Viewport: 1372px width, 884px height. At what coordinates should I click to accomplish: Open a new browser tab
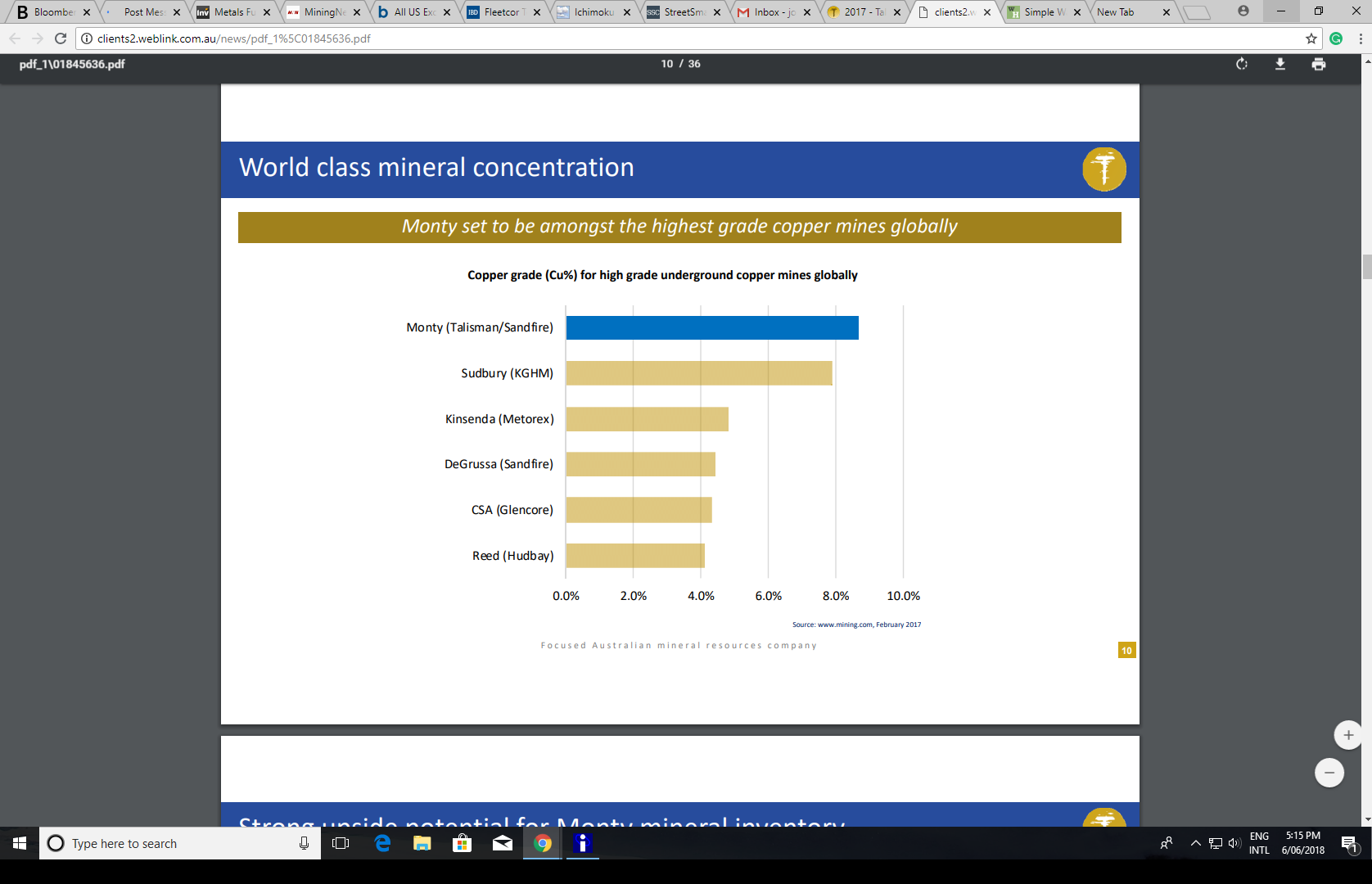[1197, 12]
